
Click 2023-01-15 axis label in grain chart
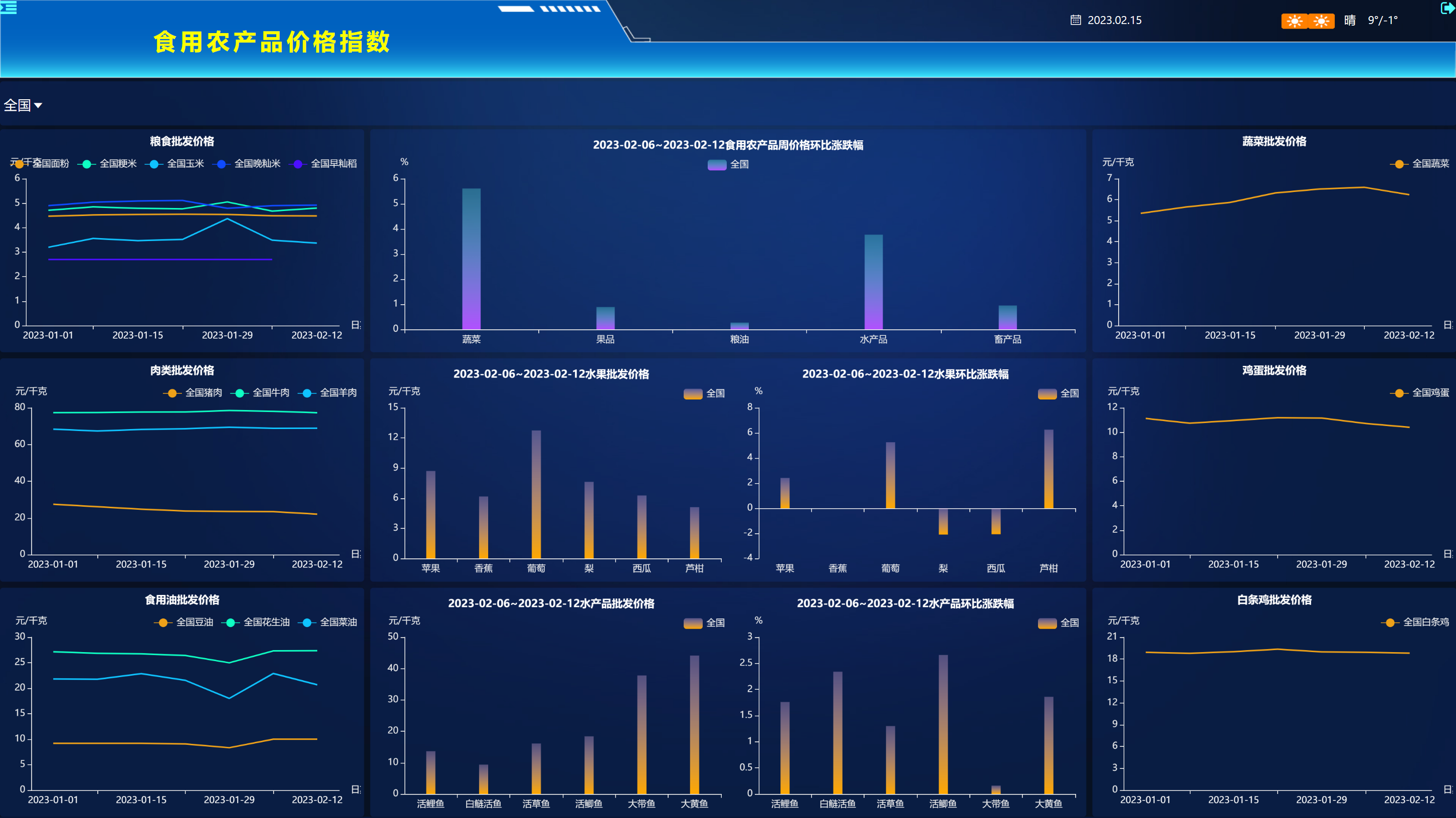click(x=137, y=335)
